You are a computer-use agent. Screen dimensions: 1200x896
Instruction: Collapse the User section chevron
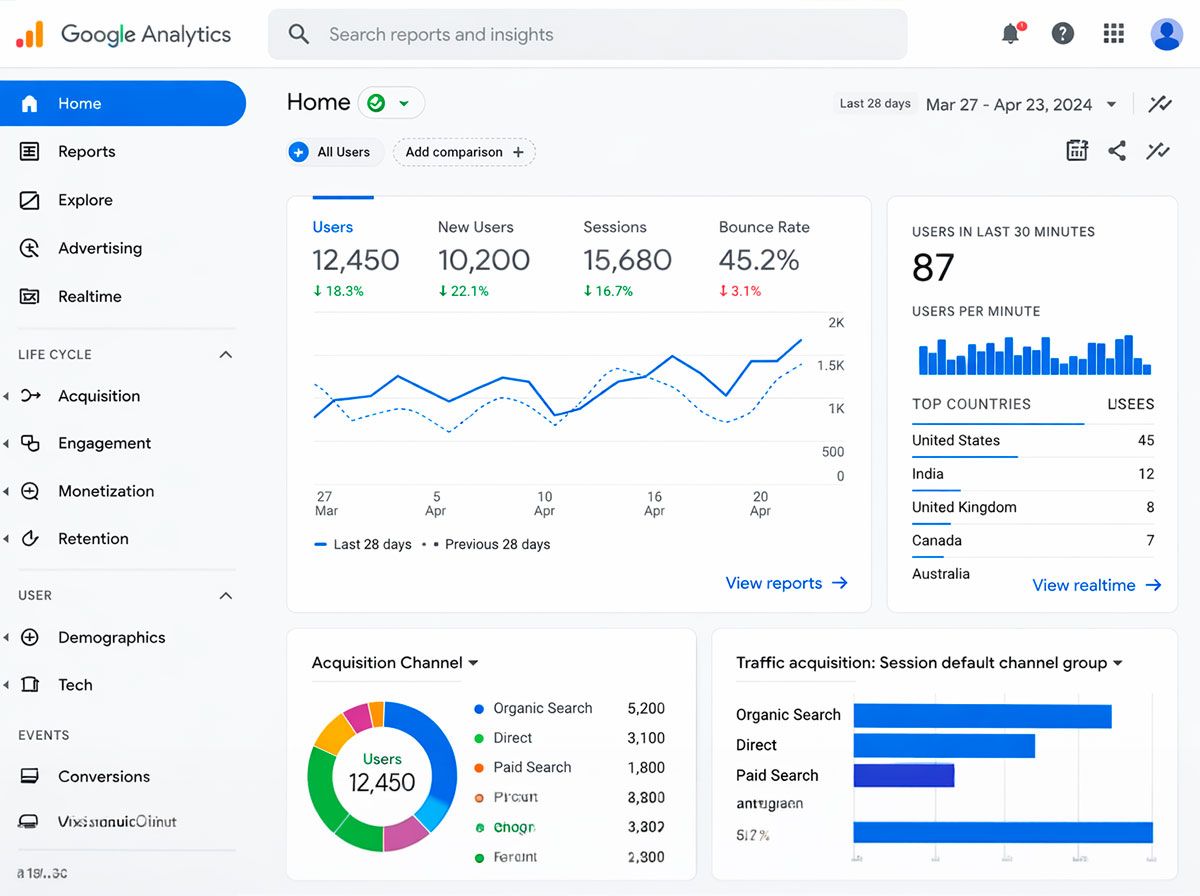[226, 596]
